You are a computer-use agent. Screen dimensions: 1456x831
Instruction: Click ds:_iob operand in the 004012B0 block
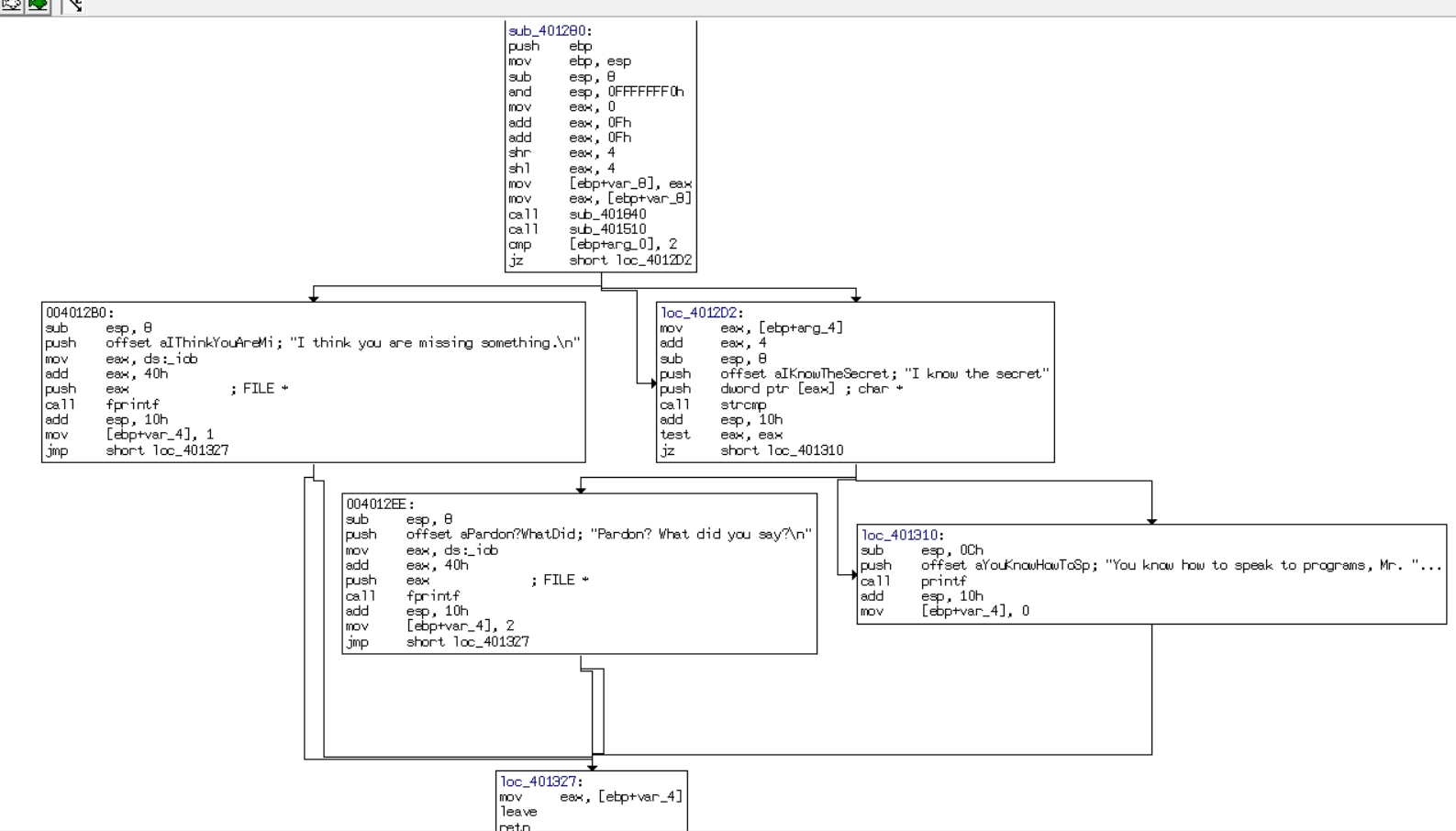tap(171, 359)
